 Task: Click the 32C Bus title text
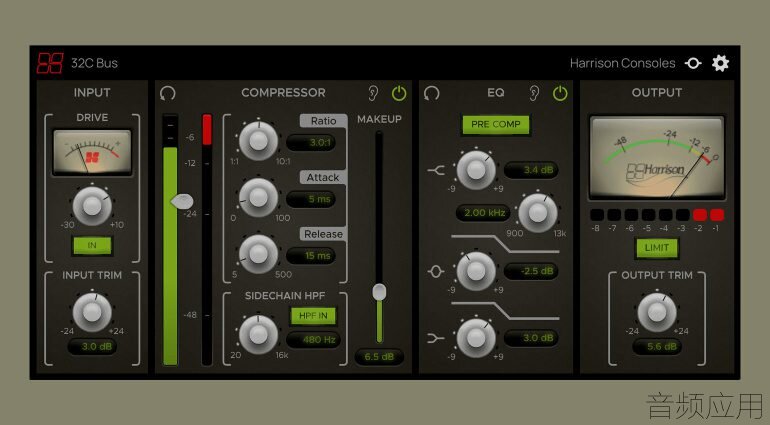[94, 63]
